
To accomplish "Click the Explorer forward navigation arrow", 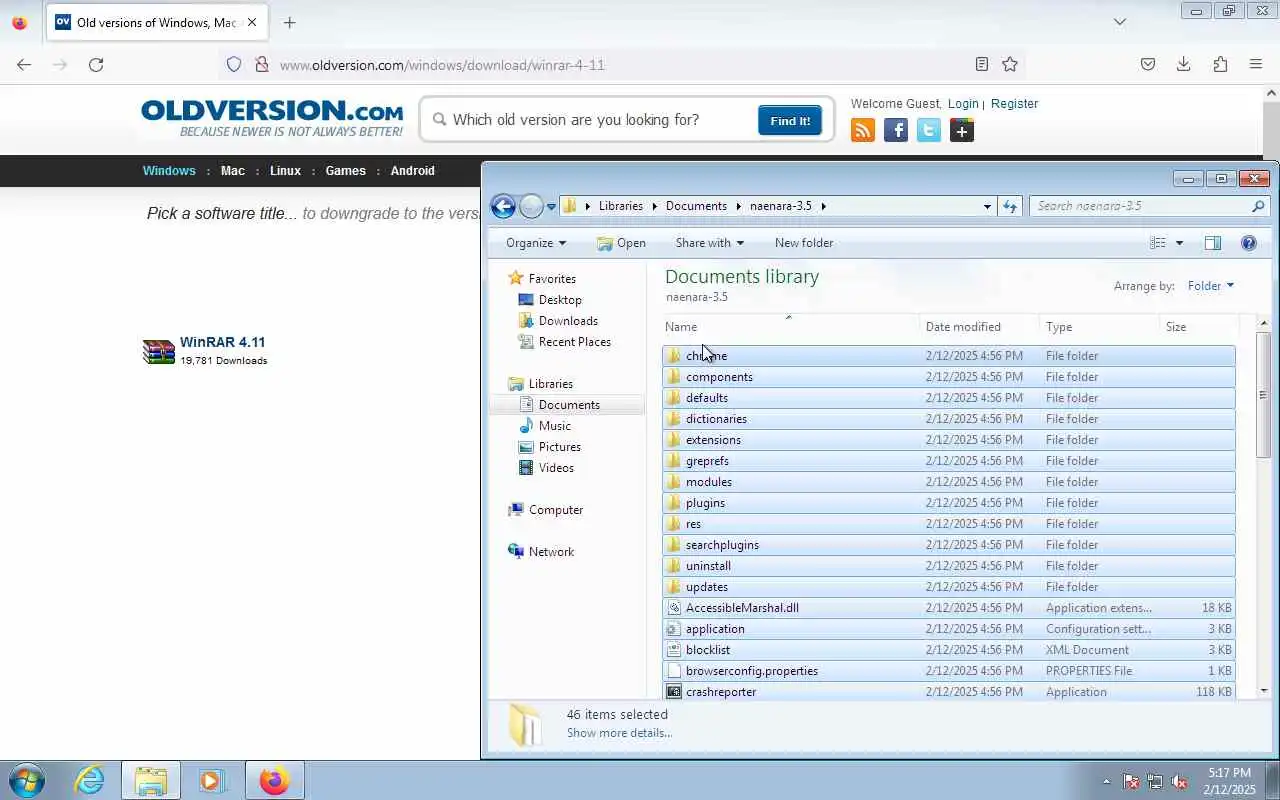I will point(531,206).
